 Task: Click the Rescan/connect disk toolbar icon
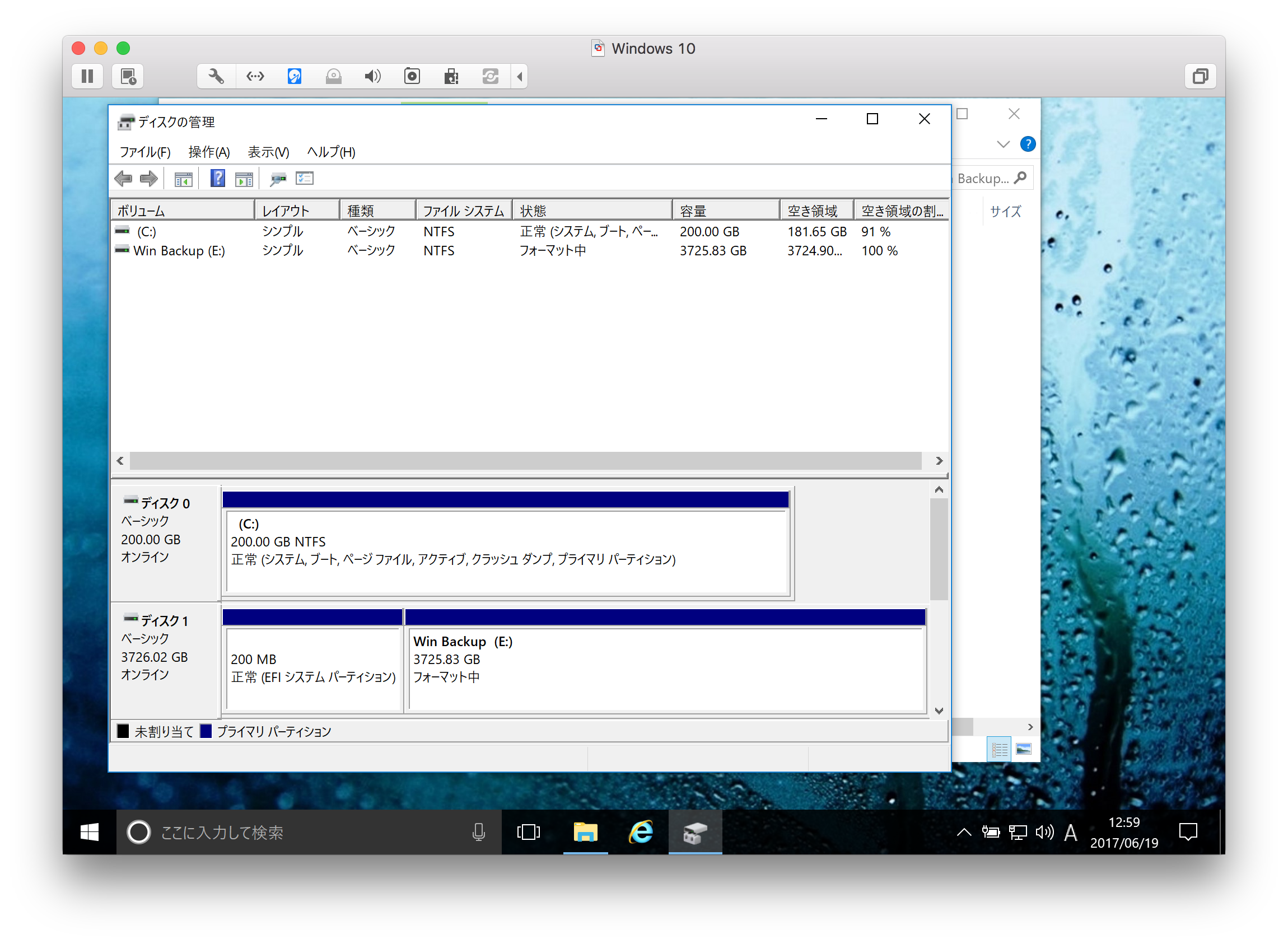coord(278,179)
